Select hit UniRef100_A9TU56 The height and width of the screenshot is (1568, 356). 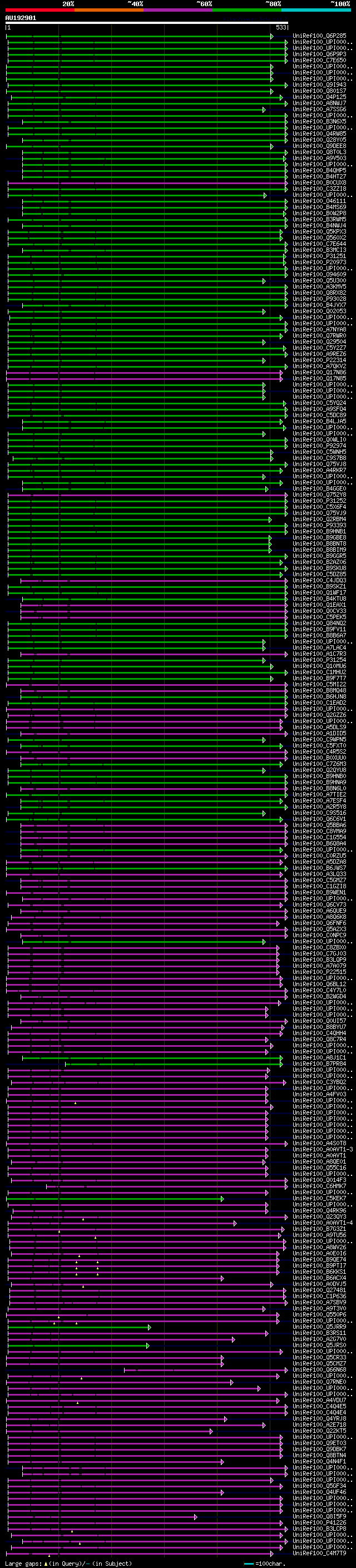(x=319, y=1235)
